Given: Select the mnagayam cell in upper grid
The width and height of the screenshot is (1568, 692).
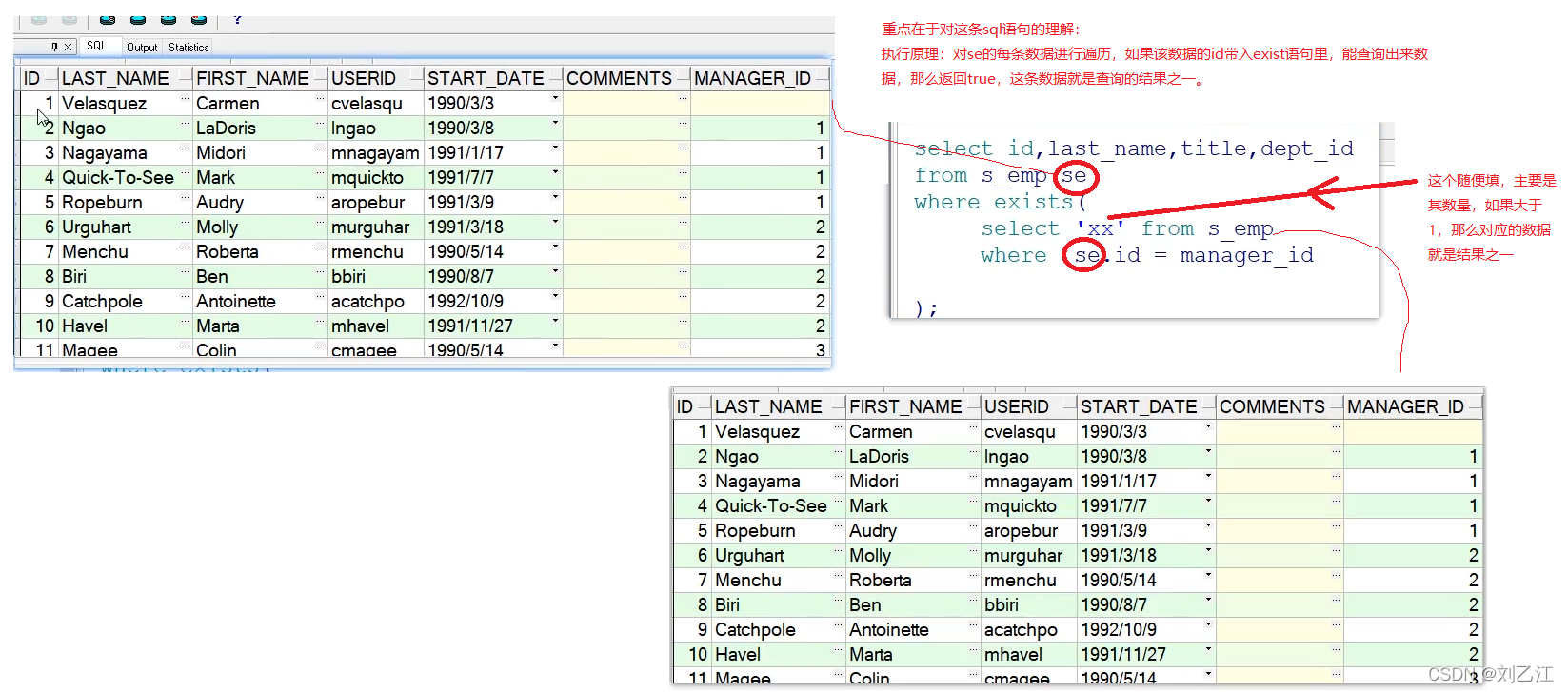Looking at the screenshot, I should tap(376, 152).
